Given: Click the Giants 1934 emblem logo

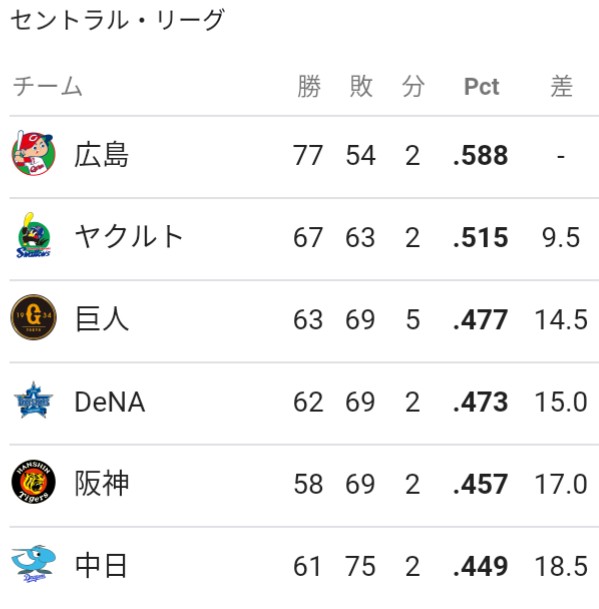Looking at the screenshot, I should point(33,317).
